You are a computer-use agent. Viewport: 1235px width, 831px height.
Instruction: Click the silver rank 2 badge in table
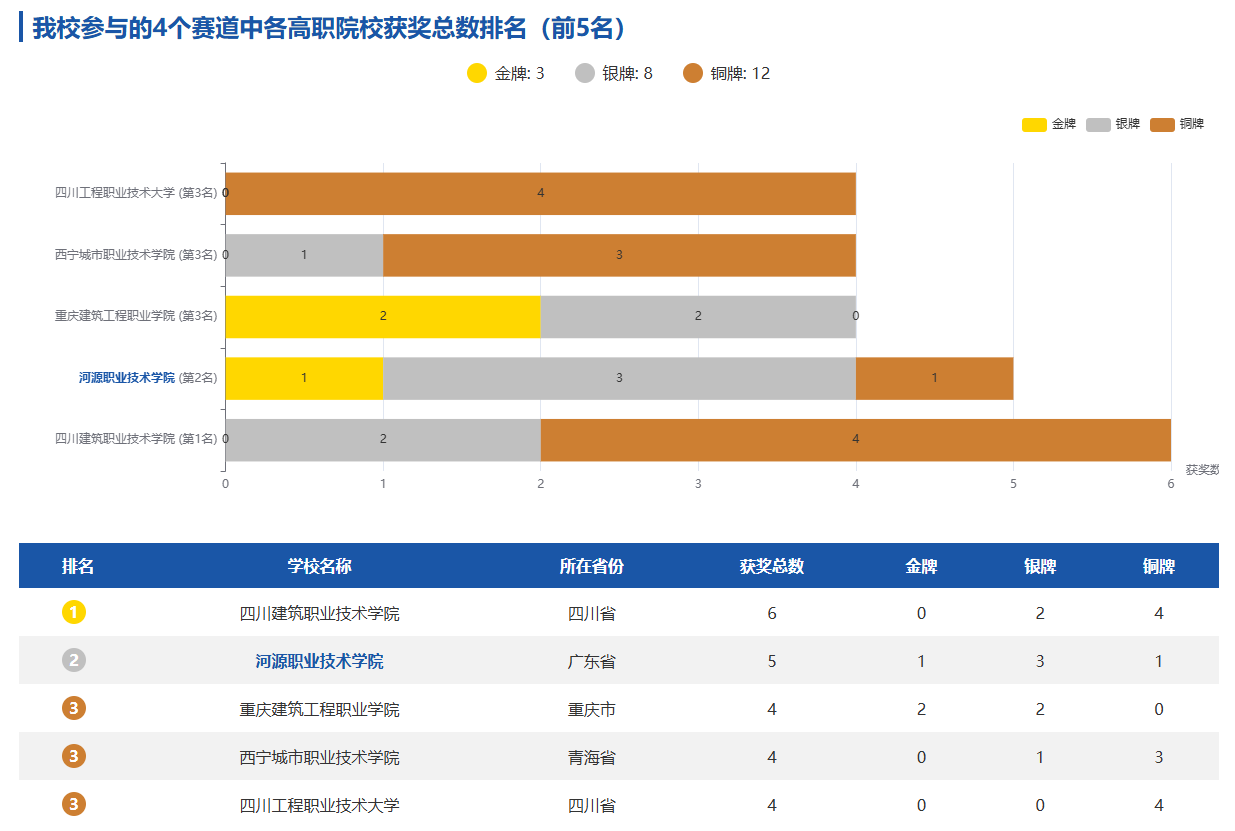tap(74, 660)
